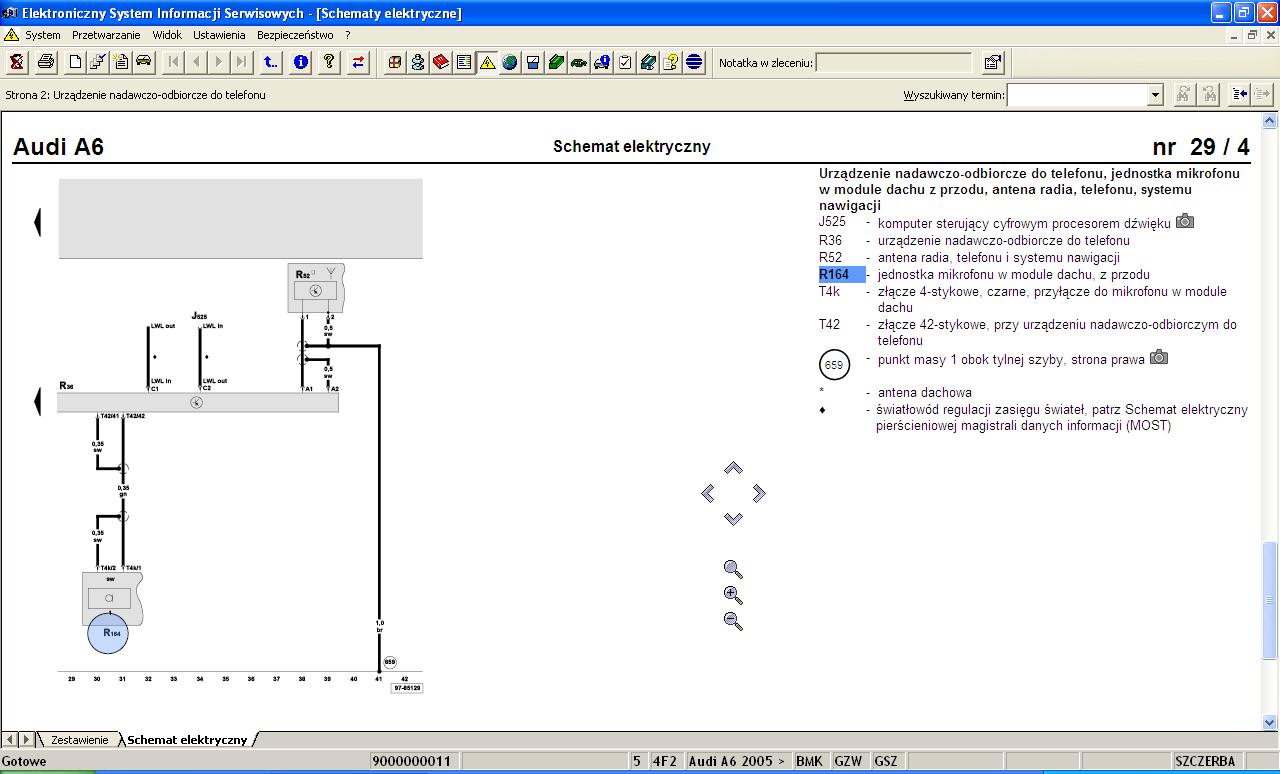This screenshot has width=1280, height=774.
Task: Click the tab strip scroll-left arrow
Action: [9, 740]
